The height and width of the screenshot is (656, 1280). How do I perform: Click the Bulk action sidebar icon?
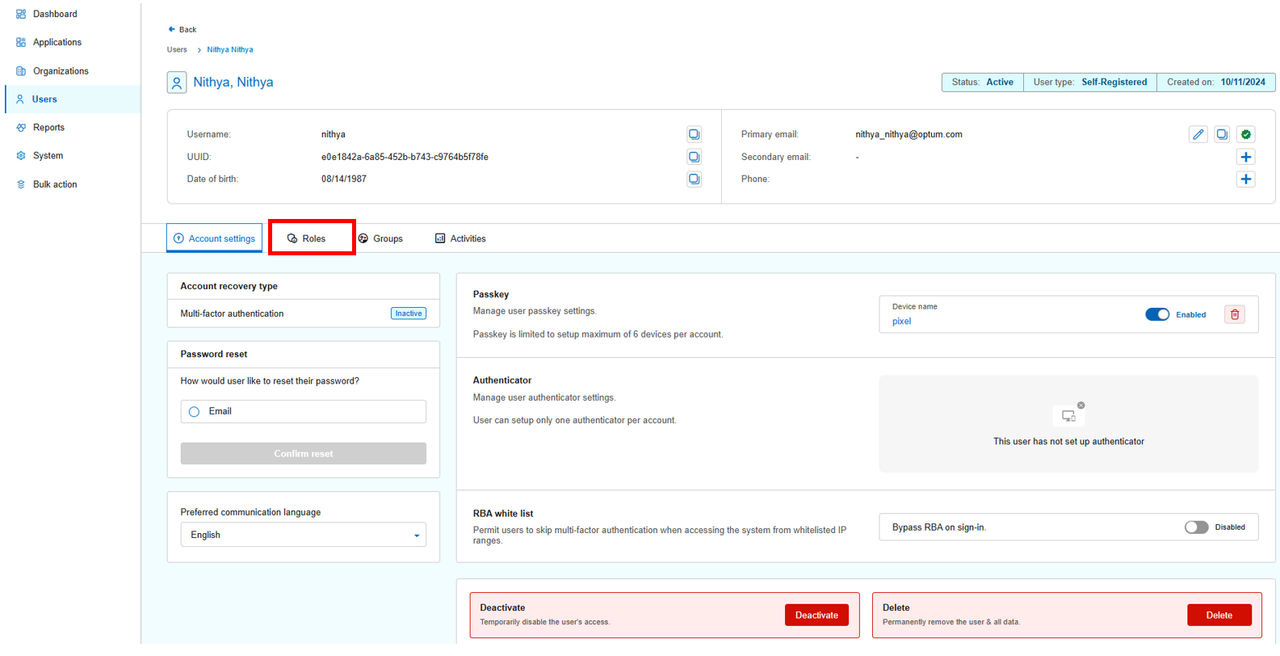[x=21, y=184]
